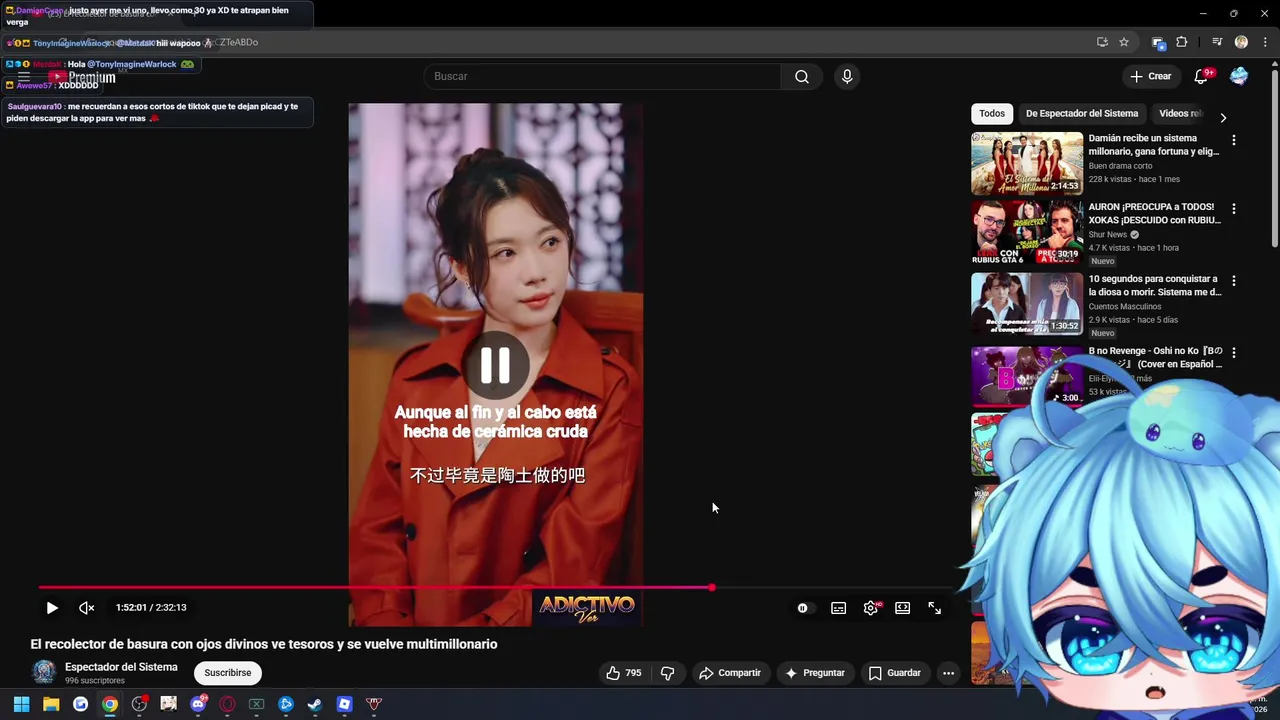Viewport: 1280px width, 720px height.
Task: Click the video title El recolector de basura
Action: [x=264, y=644]
